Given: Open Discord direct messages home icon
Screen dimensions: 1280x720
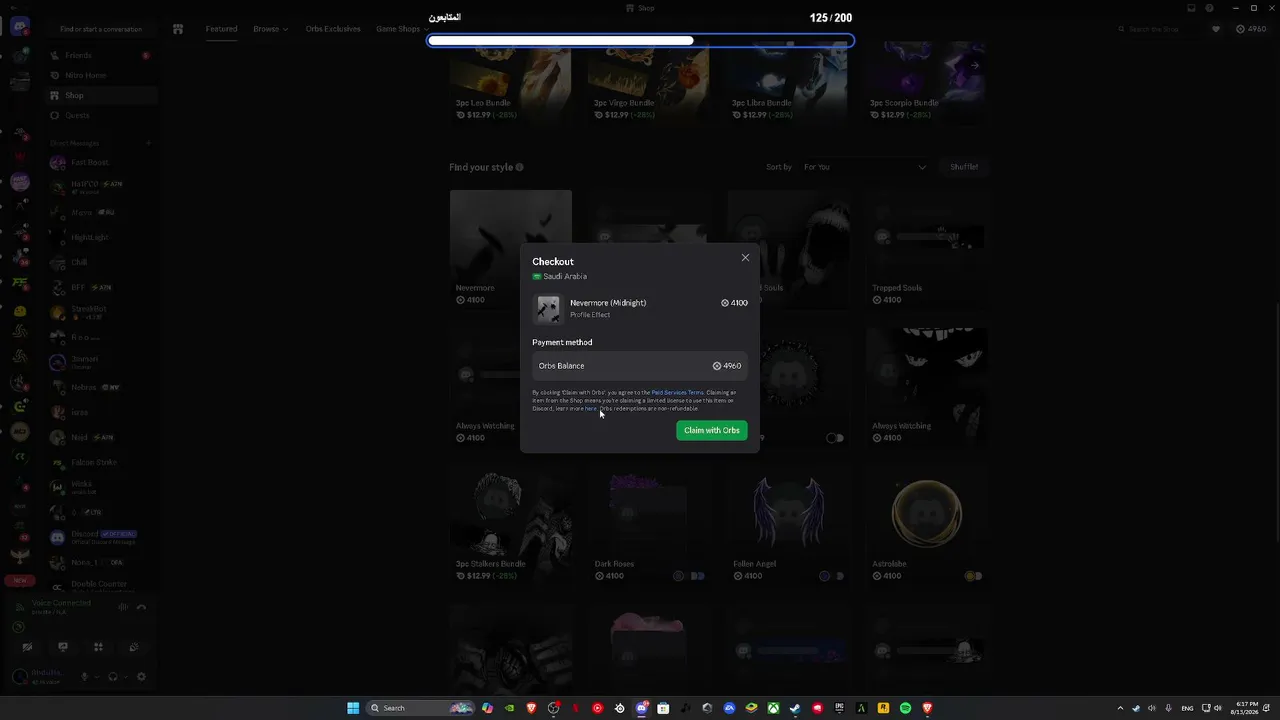Looking at the screenshot, I should coord(20,27).
